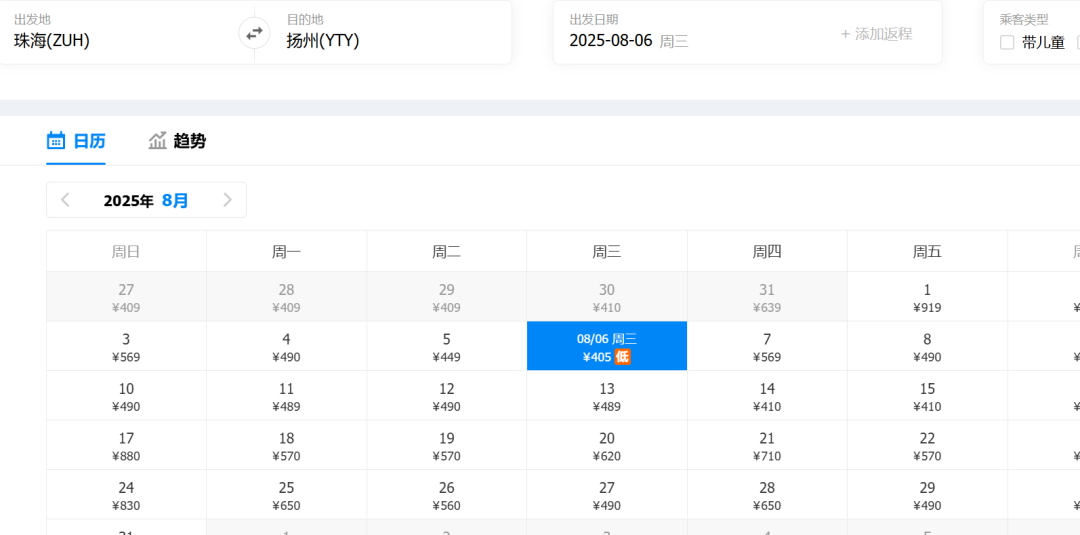Select August 26 priced ¥560
This screenshot has width=1080, height=535.
click(446, 495)
